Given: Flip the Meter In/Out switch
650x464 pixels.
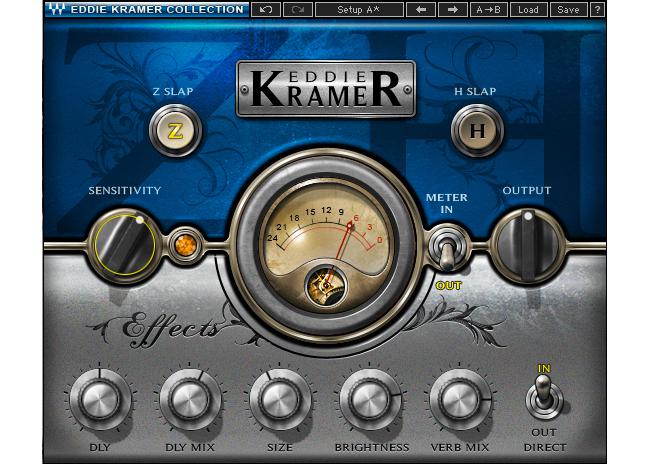Looking at the screenshot, I should (x=446, y=250).
